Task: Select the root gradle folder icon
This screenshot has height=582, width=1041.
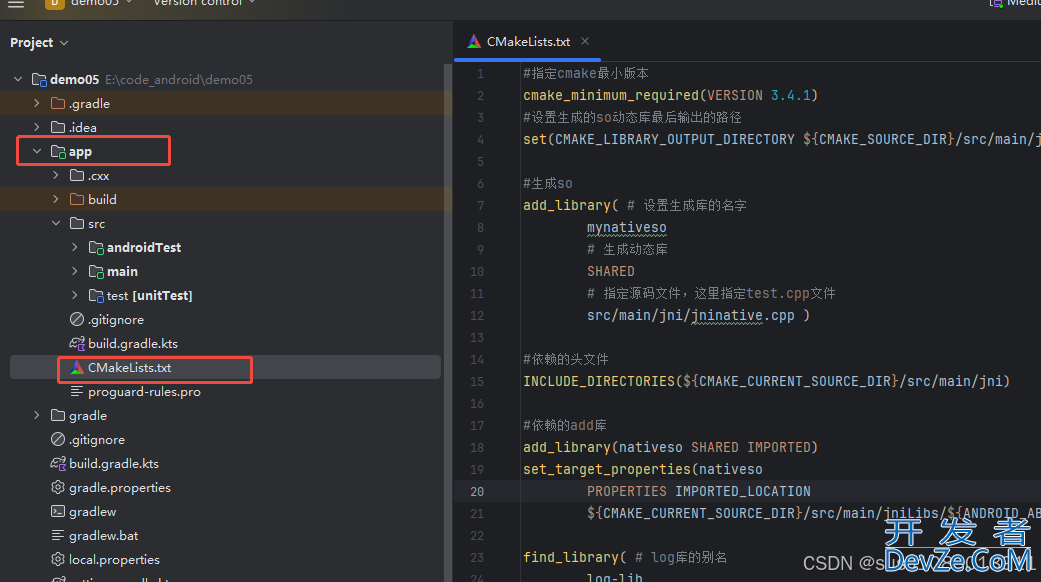Action: [58, 415]
